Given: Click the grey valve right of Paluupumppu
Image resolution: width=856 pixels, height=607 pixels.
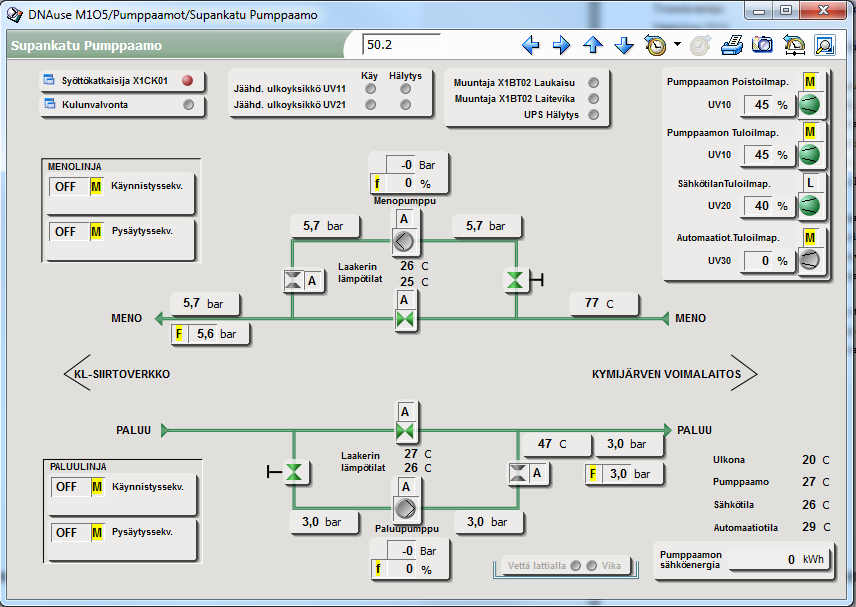Looking at the screenshot, I should [518, 473].
